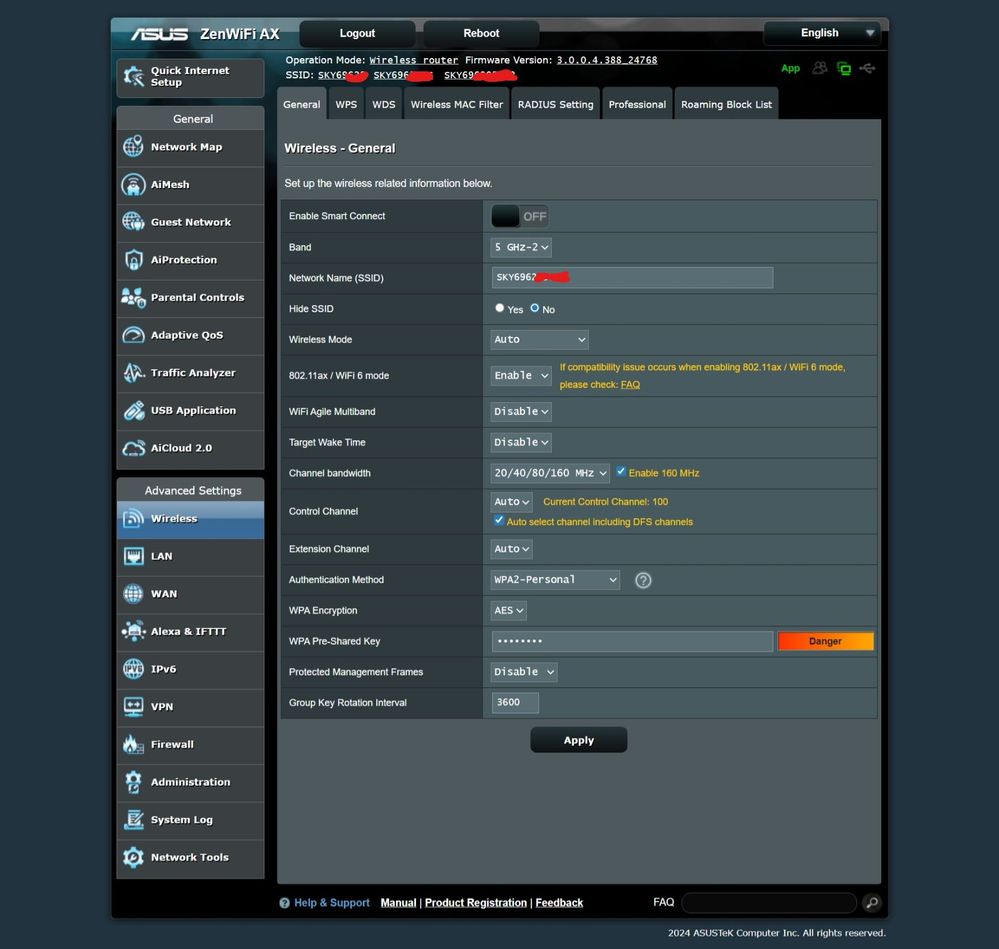
Task: Switch to the Professional tab
Action: (x=637, y=103)
